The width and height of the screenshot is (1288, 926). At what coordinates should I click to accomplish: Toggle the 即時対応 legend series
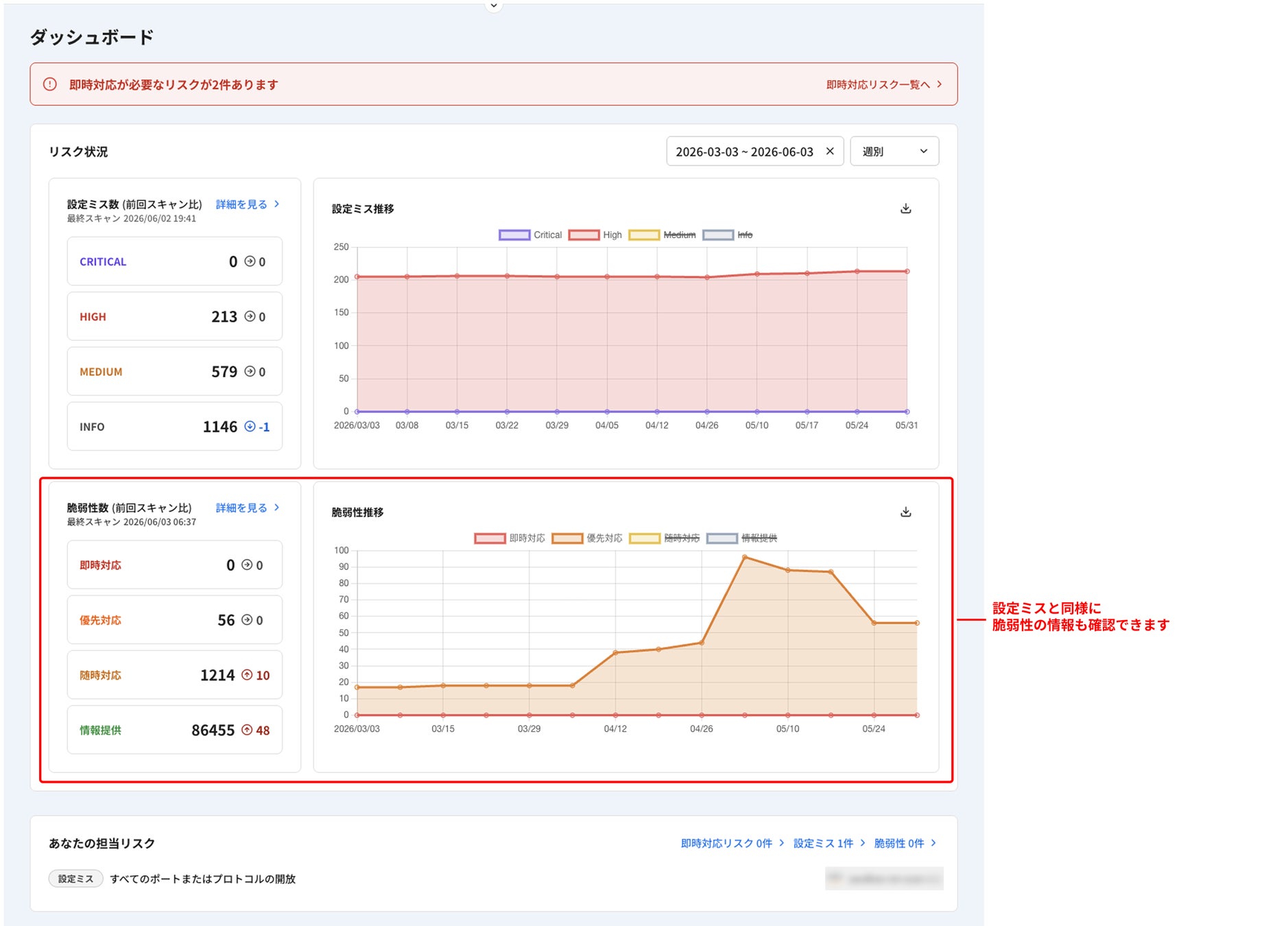coord(510,538)
